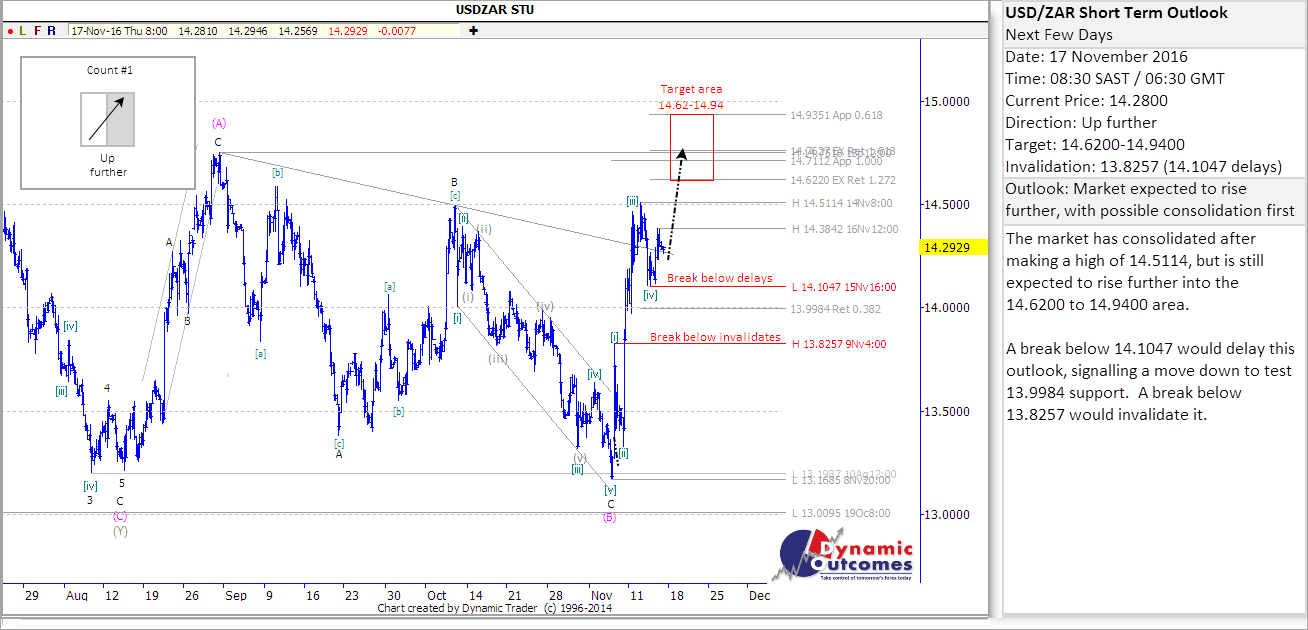Select the magenta (A) wave label
The width and height of the screenshot is (1308, 630).
219,123
